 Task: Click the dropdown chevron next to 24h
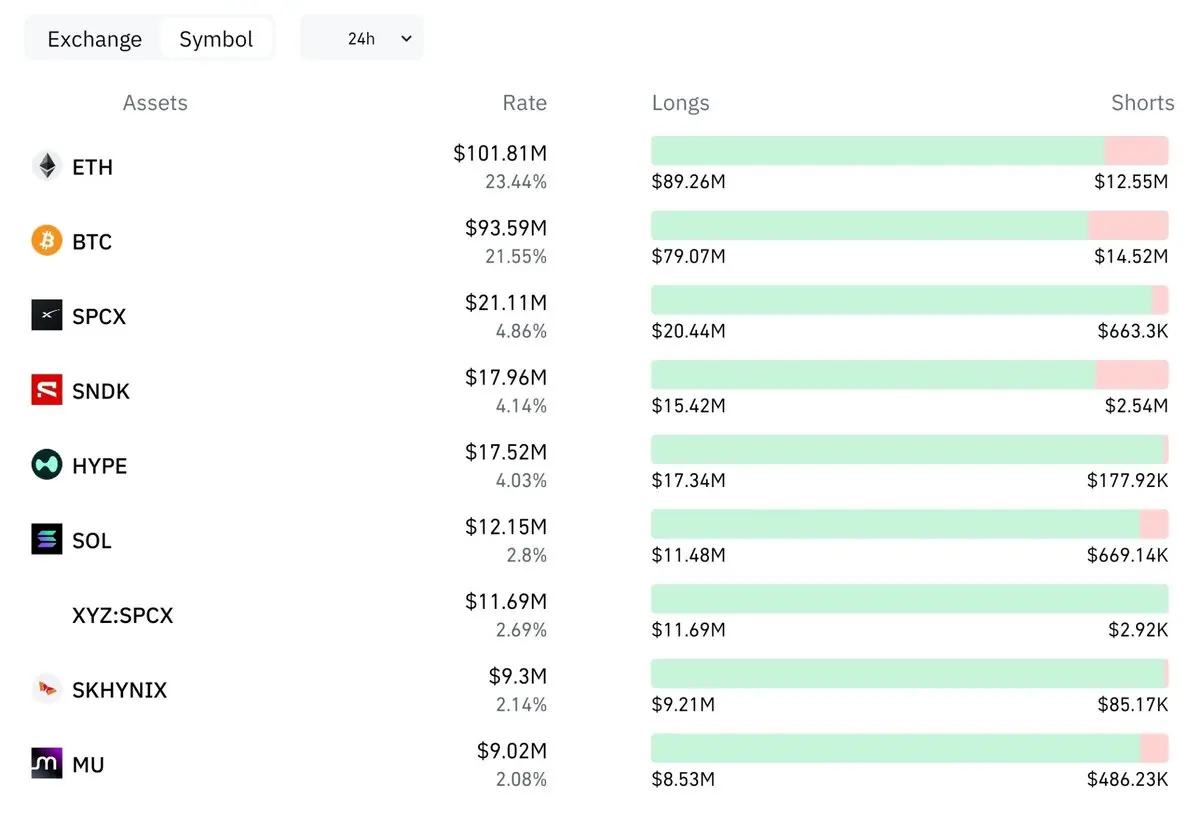[406, 39]
